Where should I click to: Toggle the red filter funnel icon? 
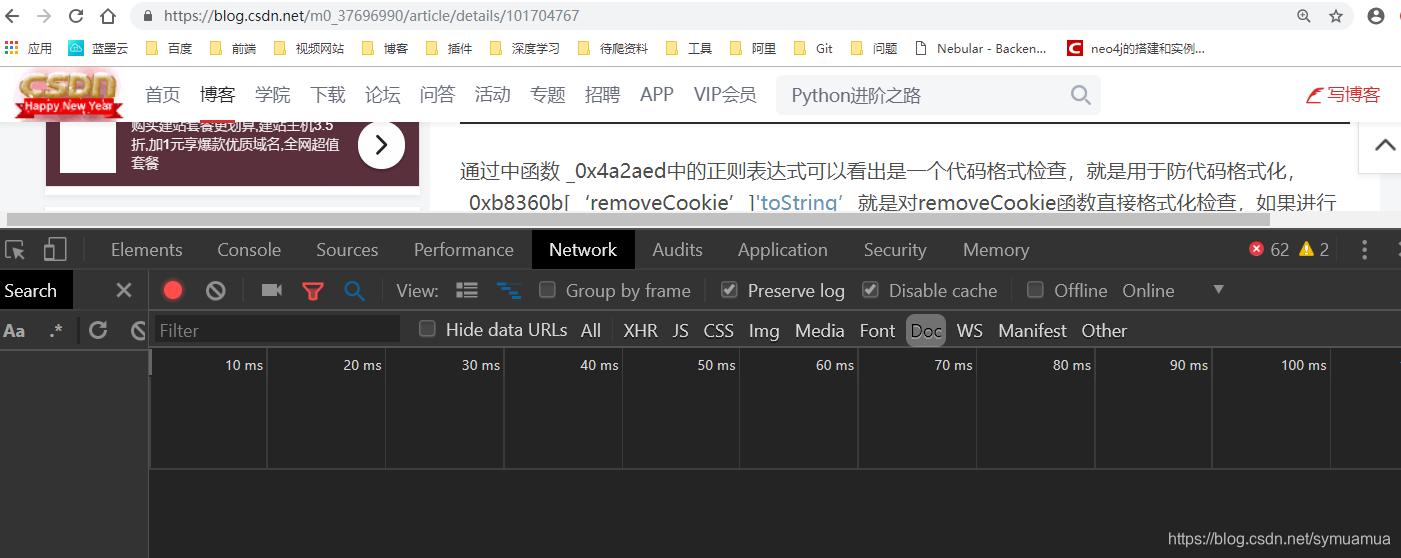click(313, 290)
